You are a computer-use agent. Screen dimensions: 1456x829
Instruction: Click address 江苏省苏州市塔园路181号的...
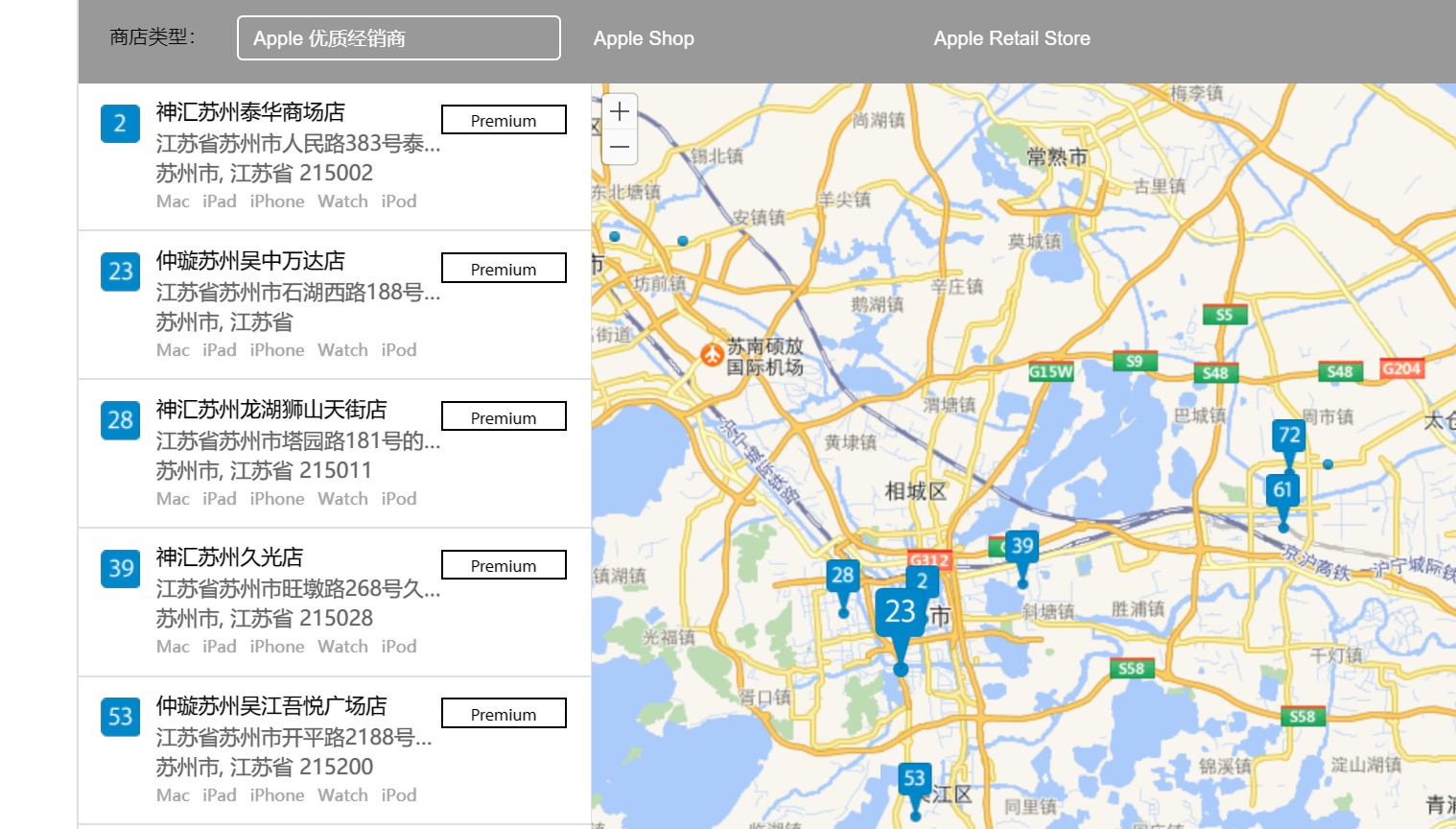pos(298,441)
